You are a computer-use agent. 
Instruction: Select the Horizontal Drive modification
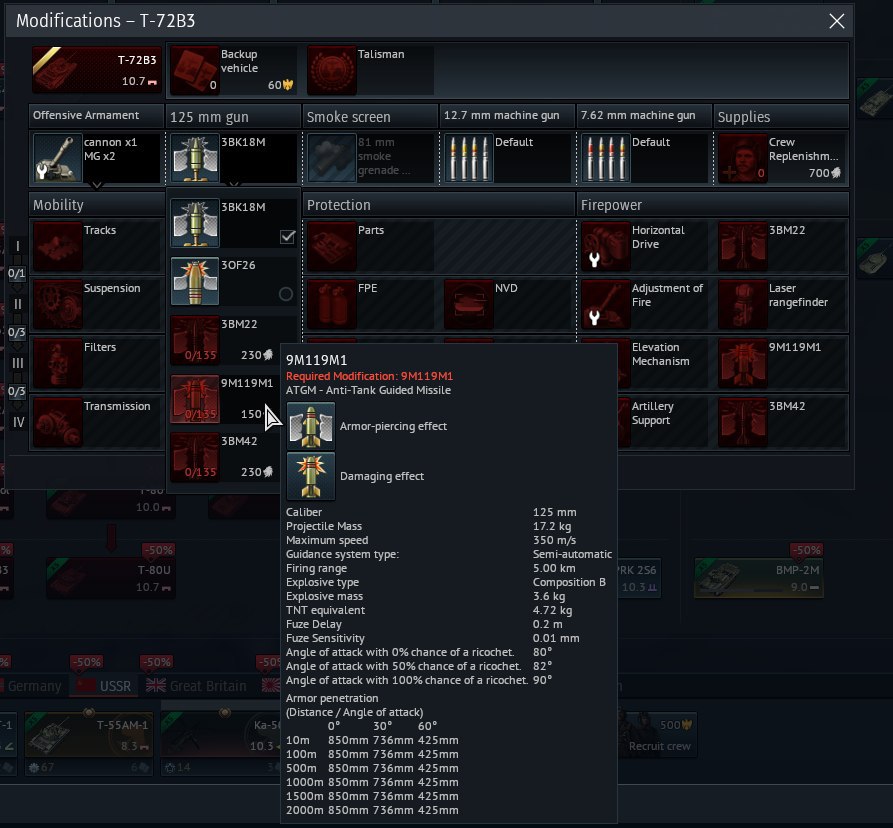click(644, 246)
